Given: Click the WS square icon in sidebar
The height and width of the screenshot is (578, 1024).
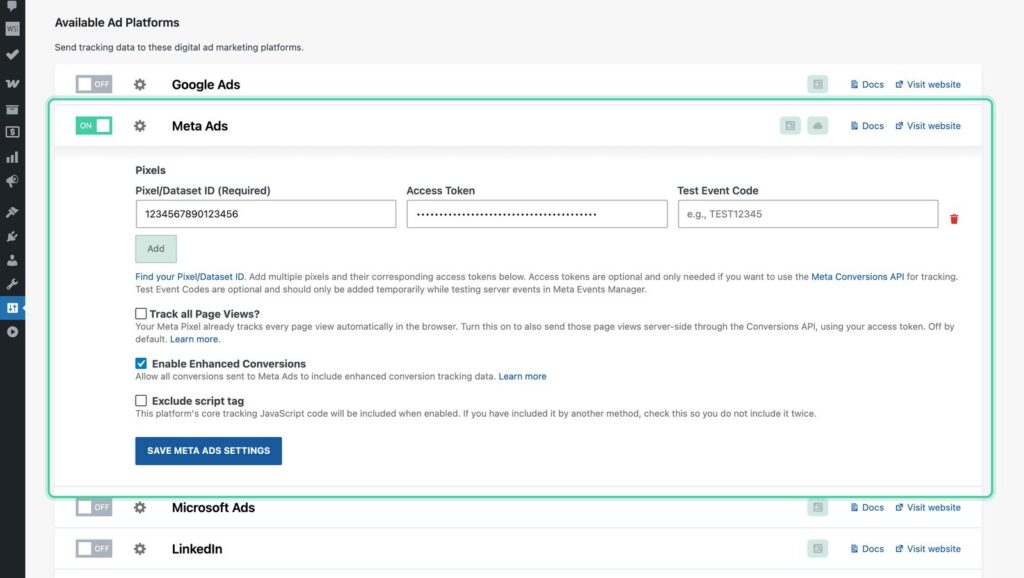Looking at the screenshot, I should pos(12,29).
